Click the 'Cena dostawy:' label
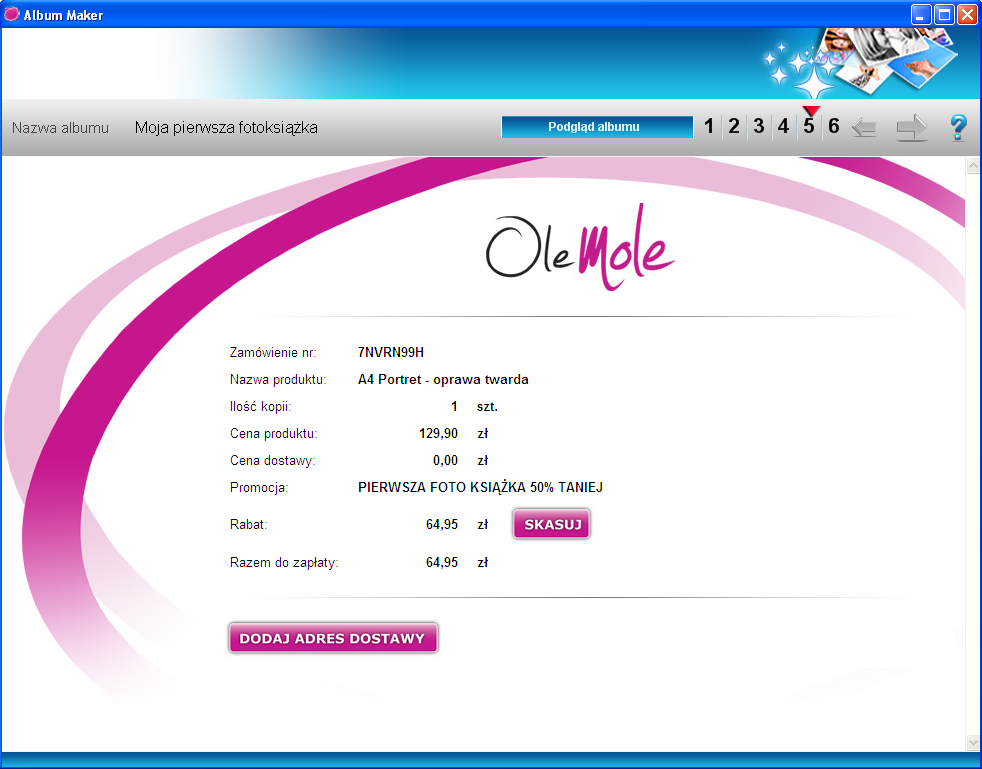The image size is (982, 769). 272,460
